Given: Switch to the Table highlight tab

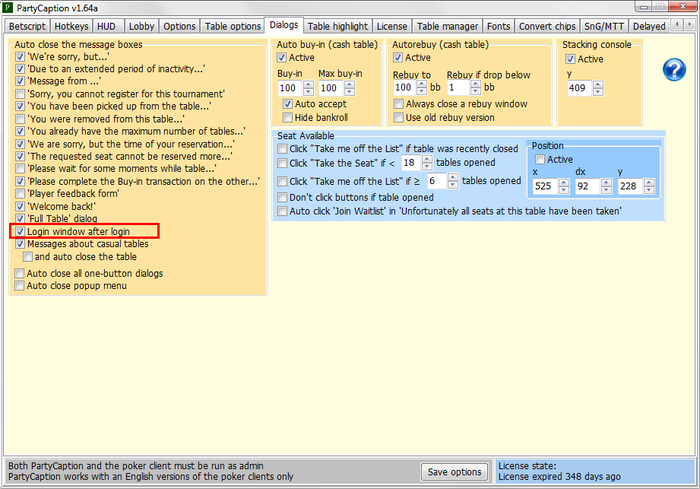Looking at the screenshot, I should [x=338, y=26].
